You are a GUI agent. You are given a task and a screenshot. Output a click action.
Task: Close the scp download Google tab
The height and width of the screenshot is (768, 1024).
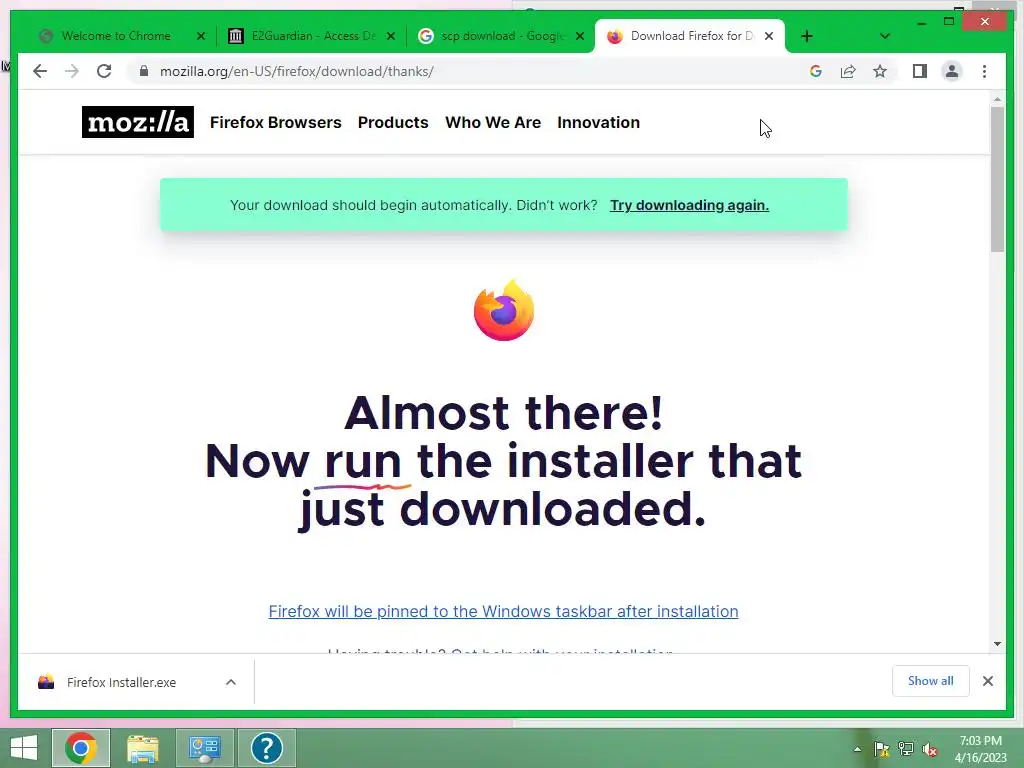580,36
